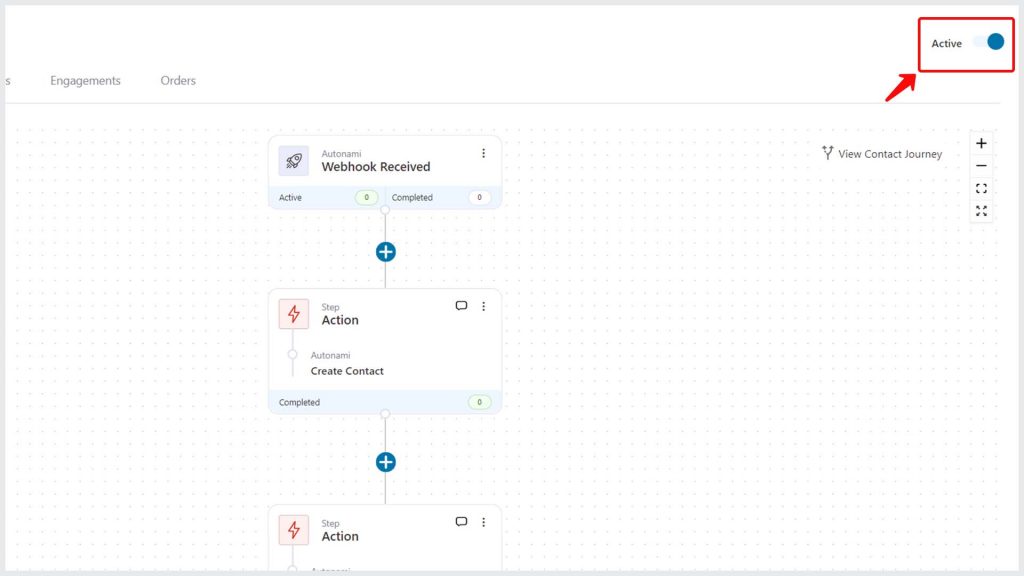Switch to the Orders tab
The image size is (1024, 576).
[x=178, y=80]
